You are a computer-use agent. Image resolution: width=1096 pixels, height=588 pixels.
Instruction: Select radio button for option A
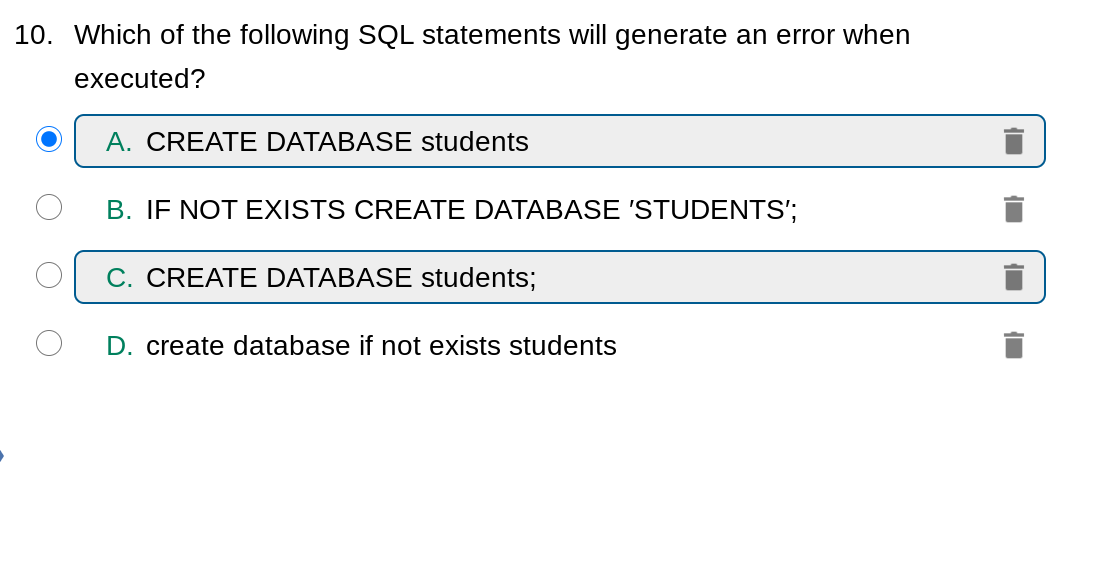click(49, 139)
